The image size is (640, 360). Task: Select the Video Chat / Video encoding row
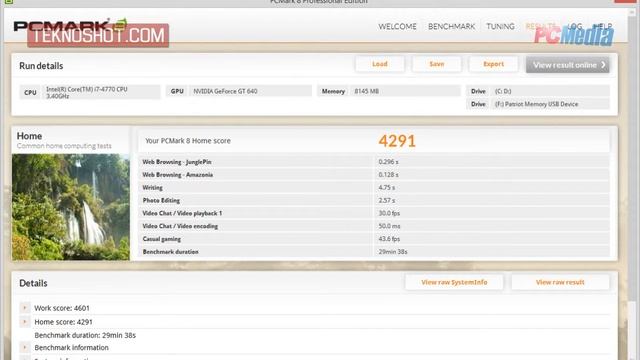tap(374, 226)
